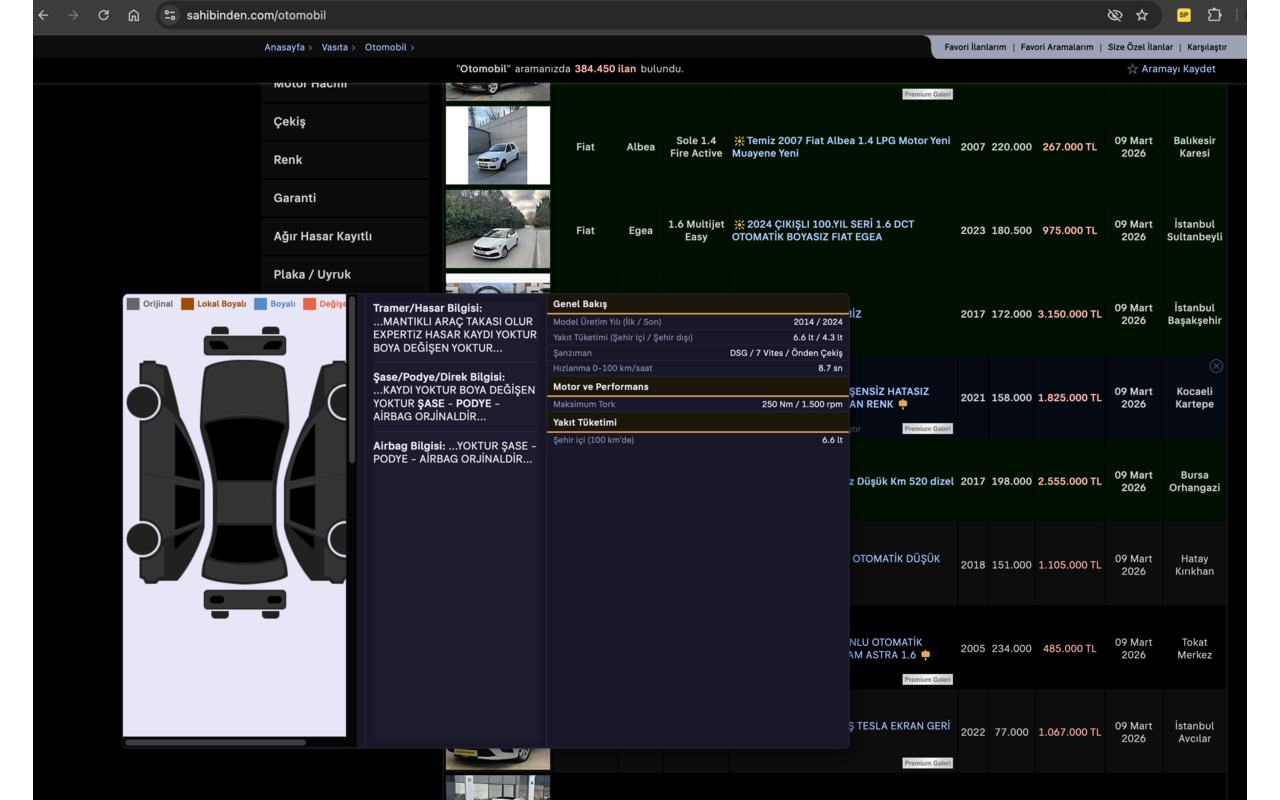
Task: Click the Yakıt Tüketimi section header
Action: pyautogui.click(x=698, y=423)
